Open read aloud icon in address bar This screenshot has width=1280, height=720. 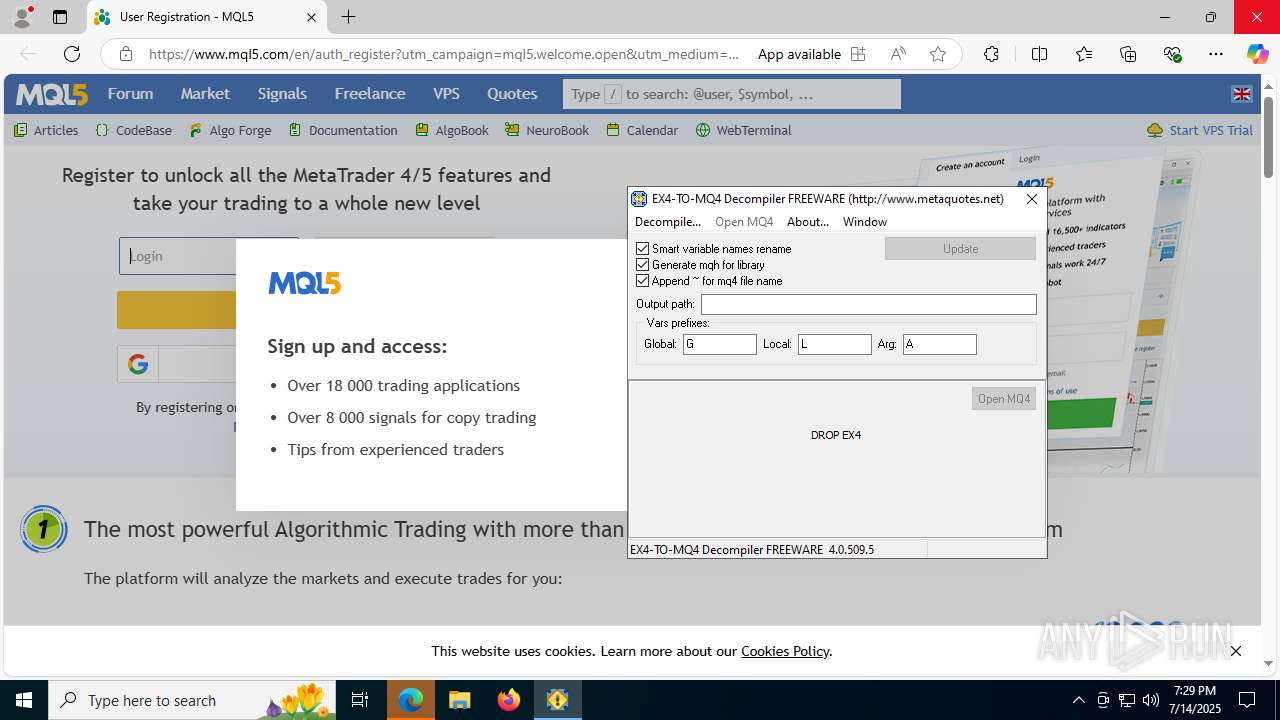tap(898, 54)
